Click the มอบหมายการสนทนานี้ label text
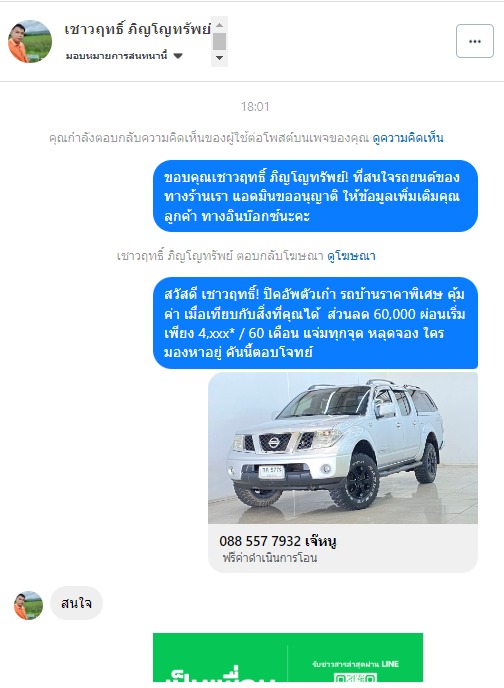Image resolution: width=504 pixels, height=688 pixels. (117, 56)
